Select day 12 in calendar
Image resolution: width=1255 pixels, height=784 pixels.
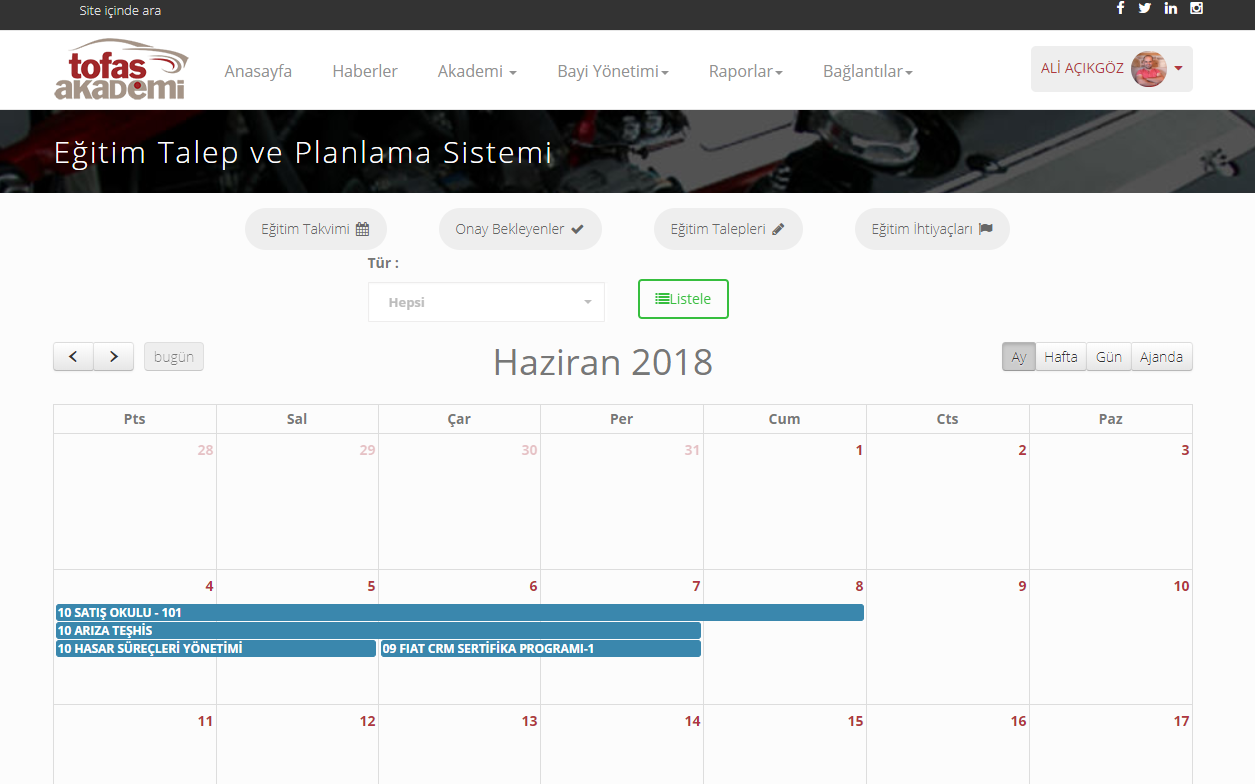367,721
